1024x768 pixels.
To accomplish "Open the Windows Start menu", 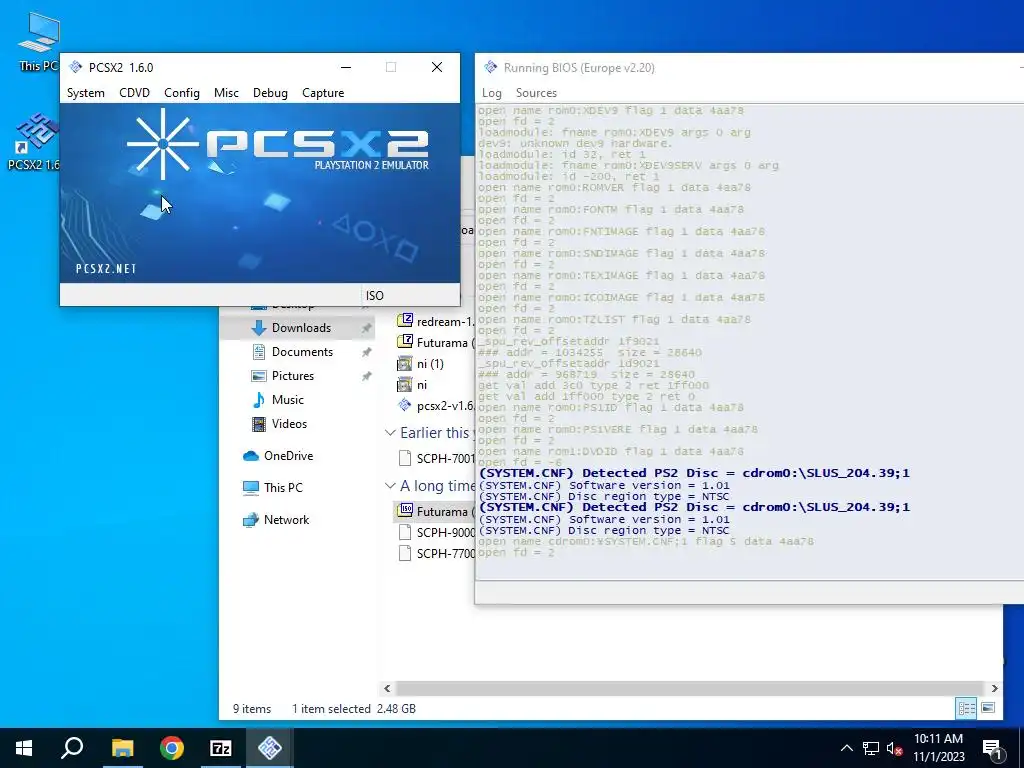I will pos(24,748).
